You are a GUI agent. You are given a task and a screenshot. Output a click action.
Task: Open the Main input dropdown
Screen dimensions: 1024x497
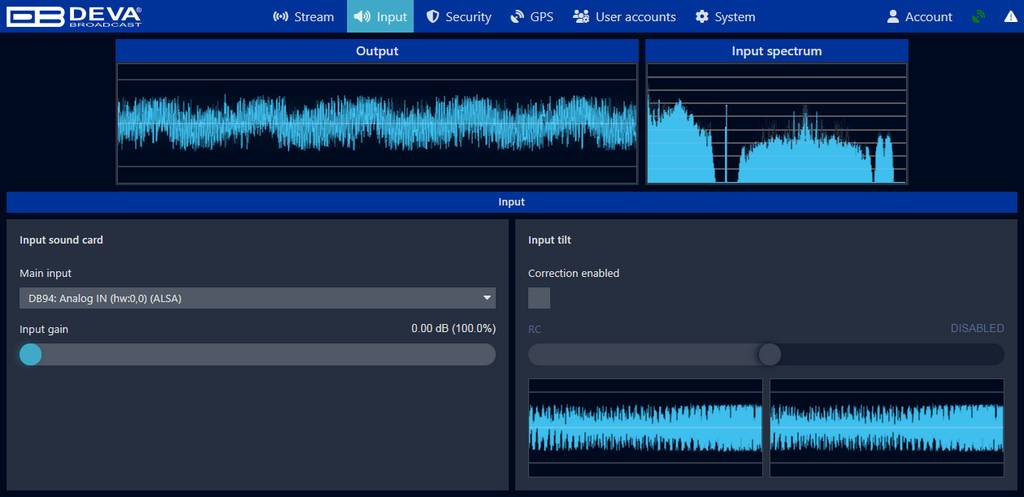[x=257, y=298]
